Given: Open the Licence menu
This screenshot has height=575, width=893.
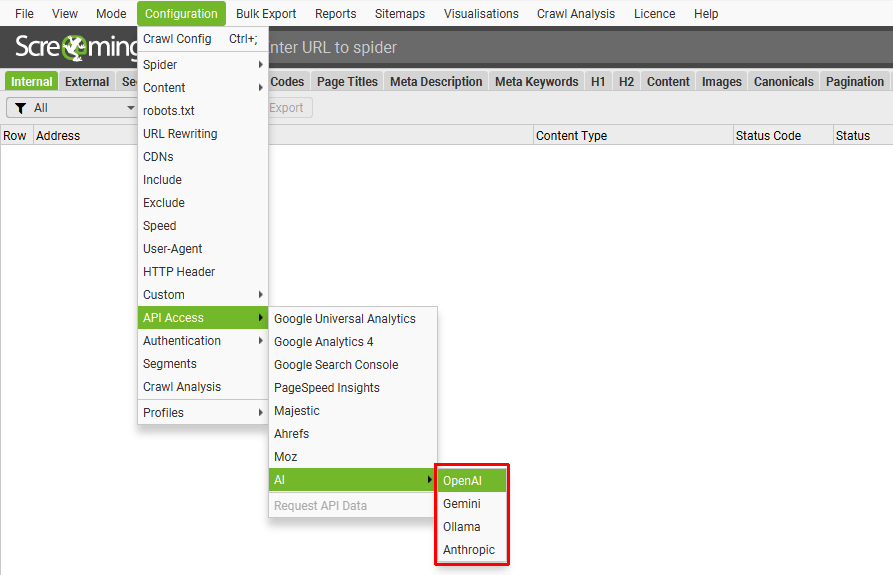Looking at the screenshot, I should [654, 14].
